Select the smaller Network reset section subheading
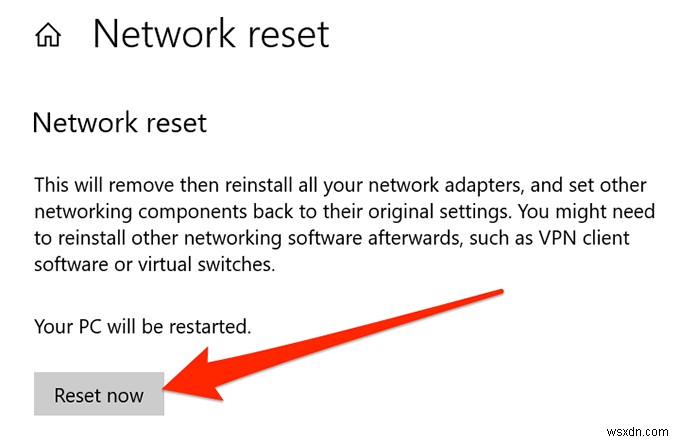This screenshot has height=442, width=680. (119, 124)
